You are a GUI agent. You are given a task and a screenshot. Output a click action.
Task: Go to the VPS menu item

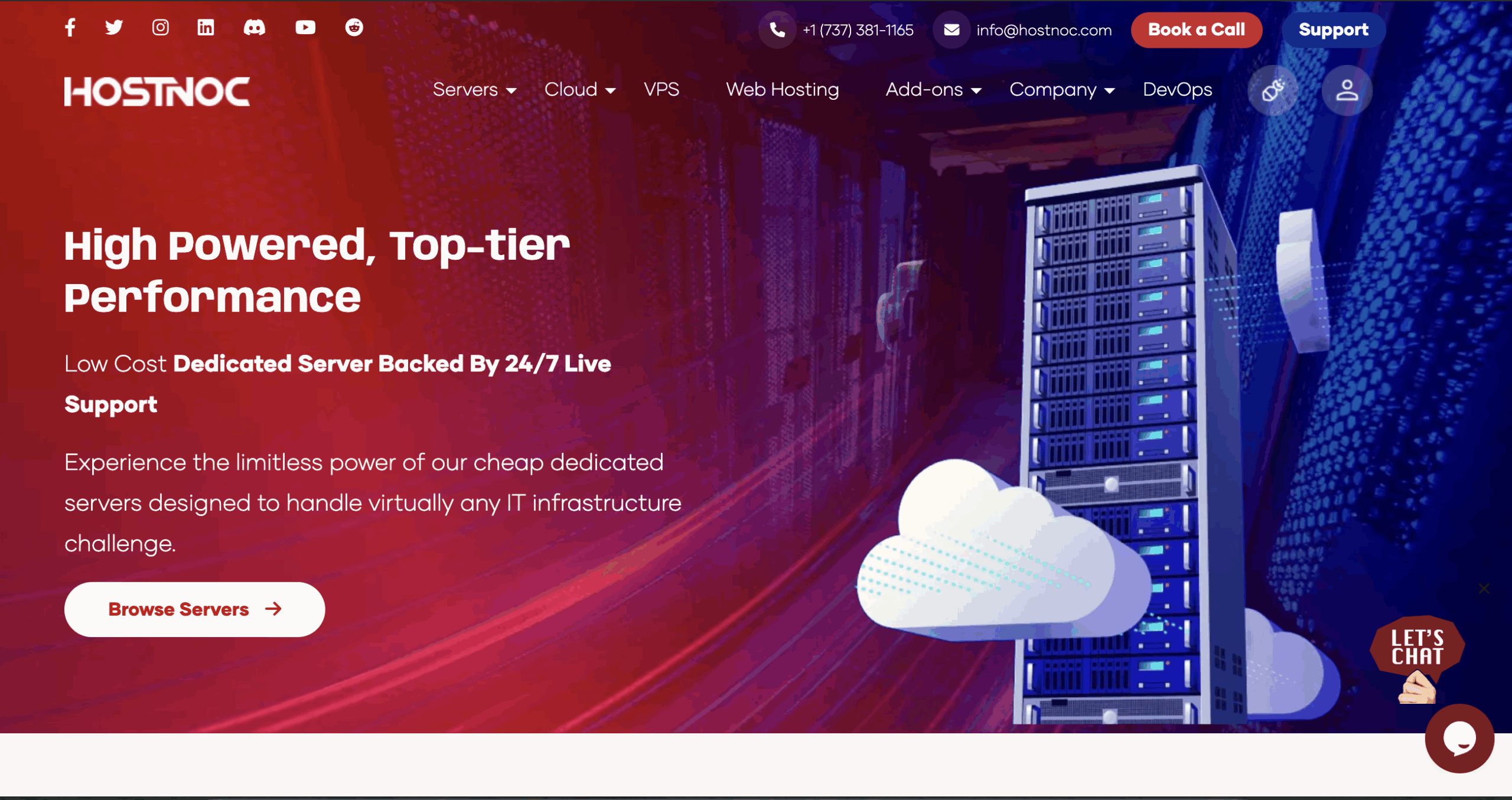[x=661, y=90]
